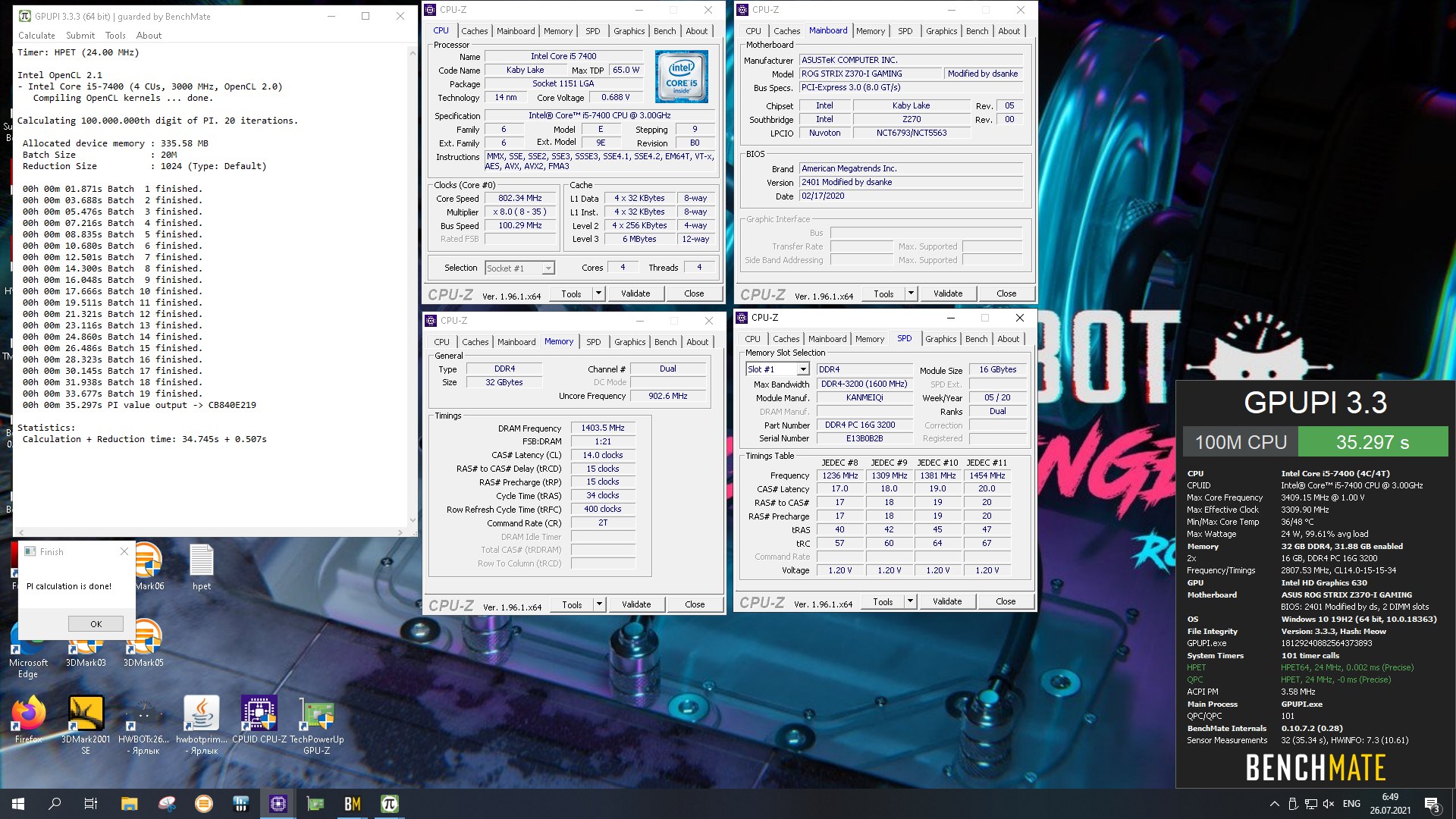
Task: Click GPUPI horizontal scrollbar
Action: point(210,532)
